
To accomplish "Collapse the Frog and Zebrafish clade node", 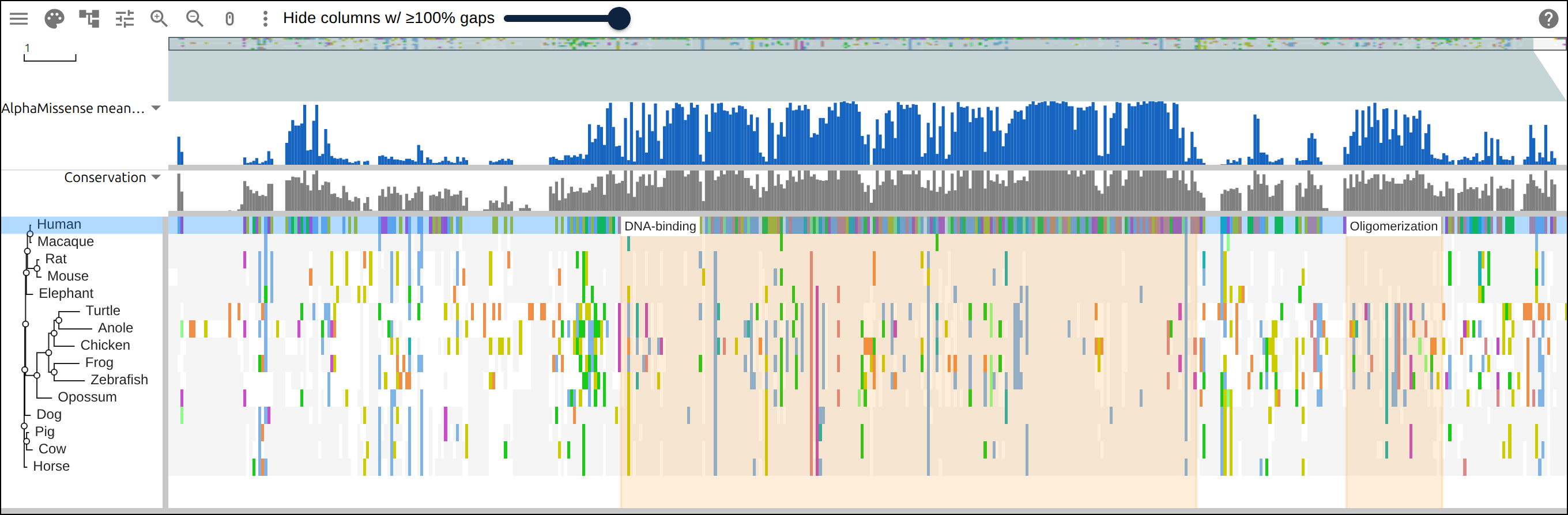I will coord(54,372).
